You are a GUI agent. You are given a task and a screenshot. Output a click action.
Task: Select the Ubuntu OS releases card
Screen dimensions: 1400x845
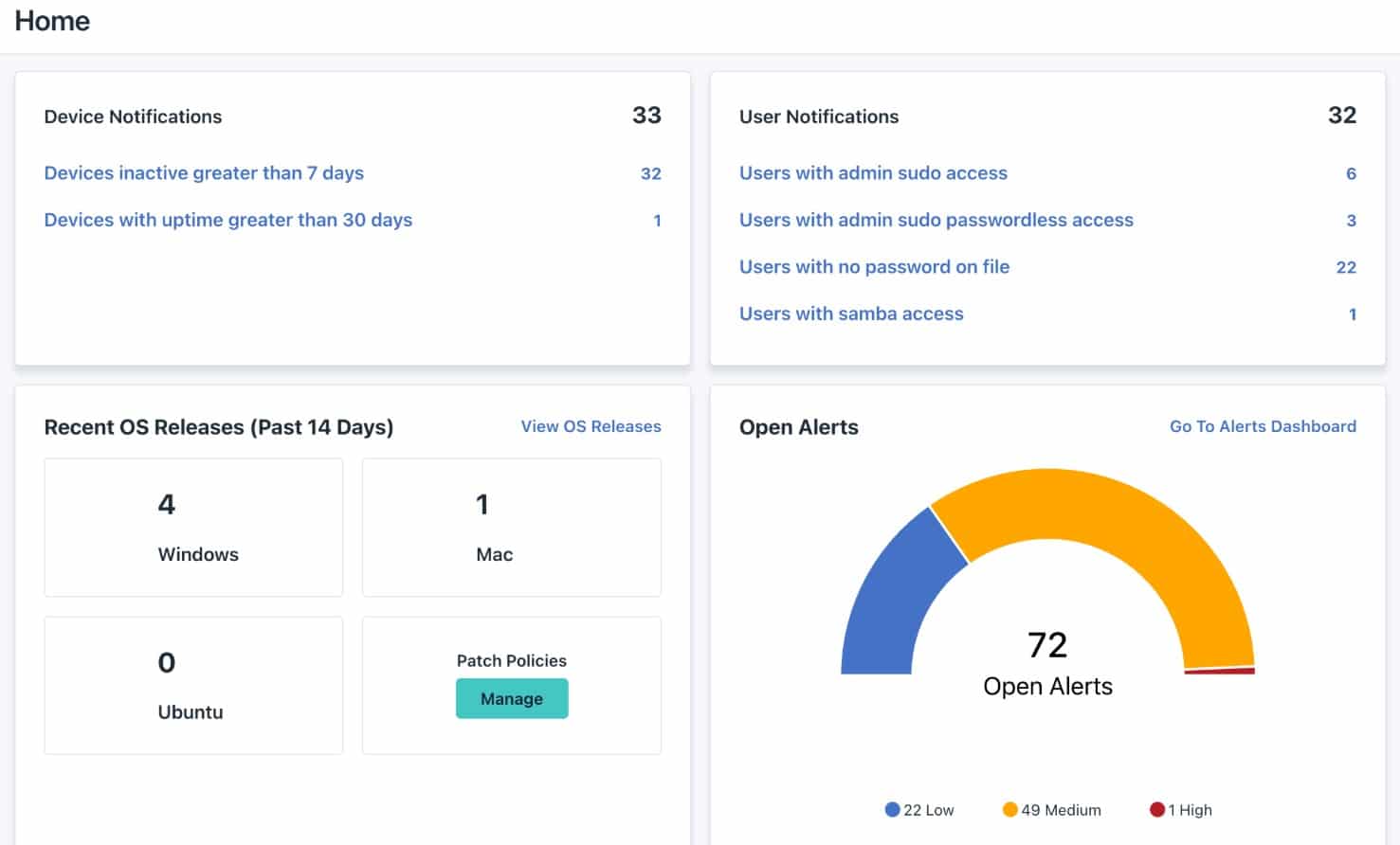pyautogui.click(x=193, y=686)
